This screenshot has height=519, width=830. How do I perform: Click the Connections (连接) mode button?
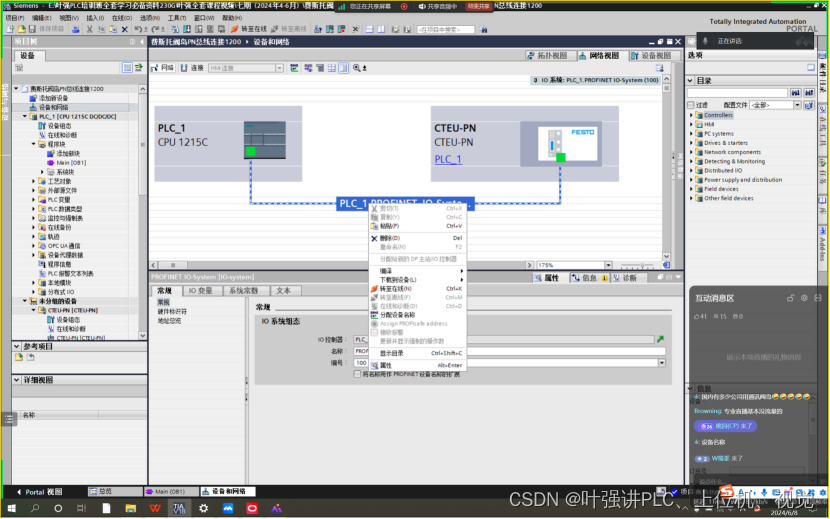pos(192,68)
